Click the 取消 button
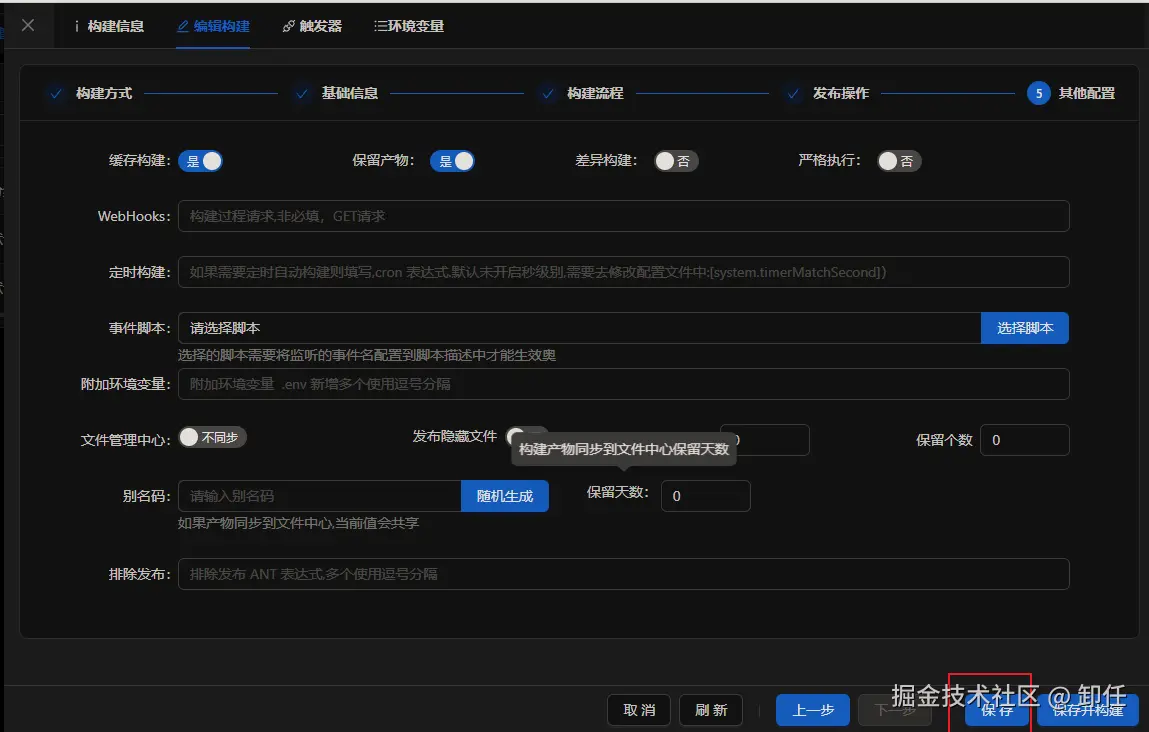1149x732 pixels. pyautogui.click(x=639, y=710)
